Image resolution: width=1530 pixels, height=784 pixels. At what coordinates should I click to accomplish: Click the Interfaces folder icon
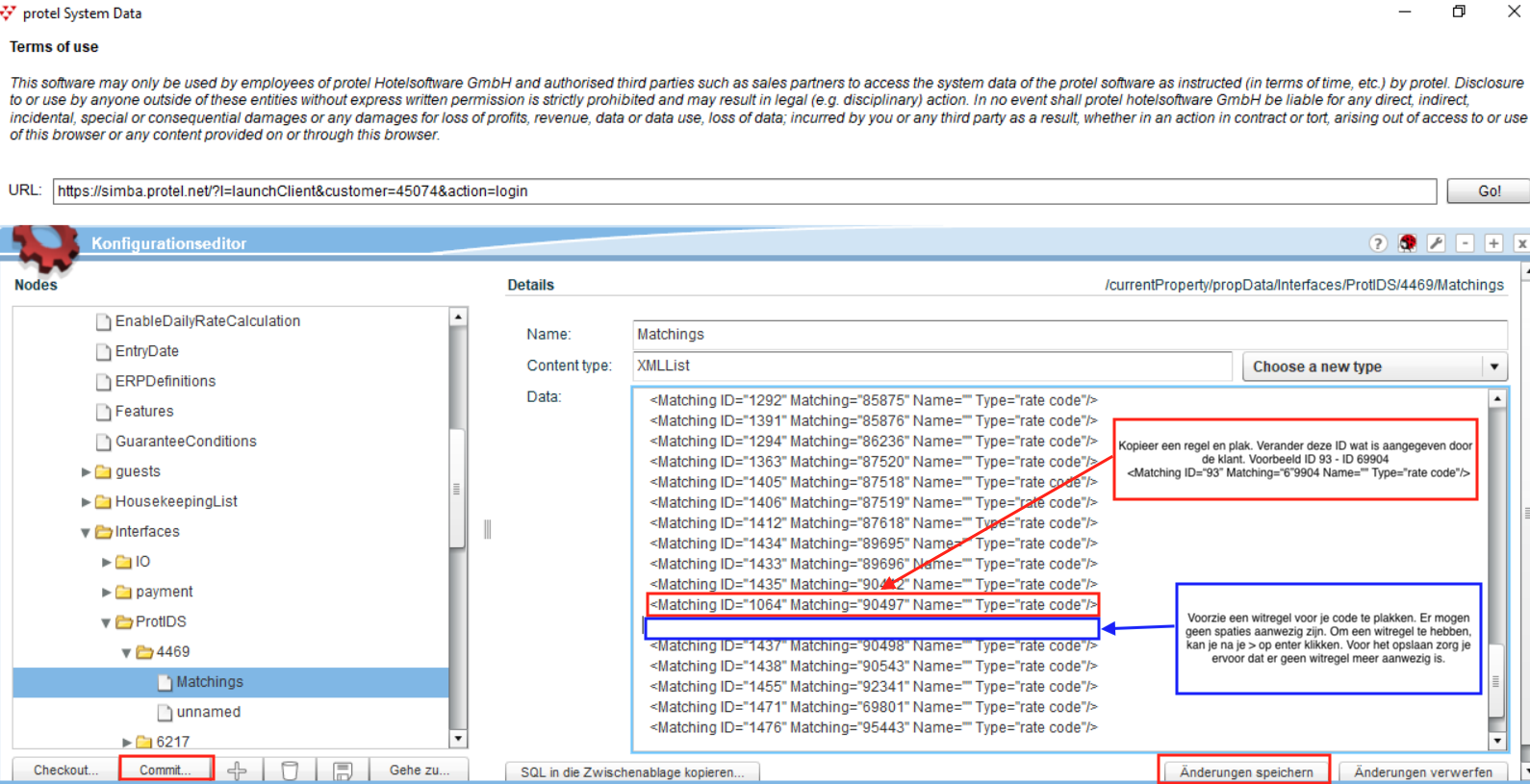103,531
